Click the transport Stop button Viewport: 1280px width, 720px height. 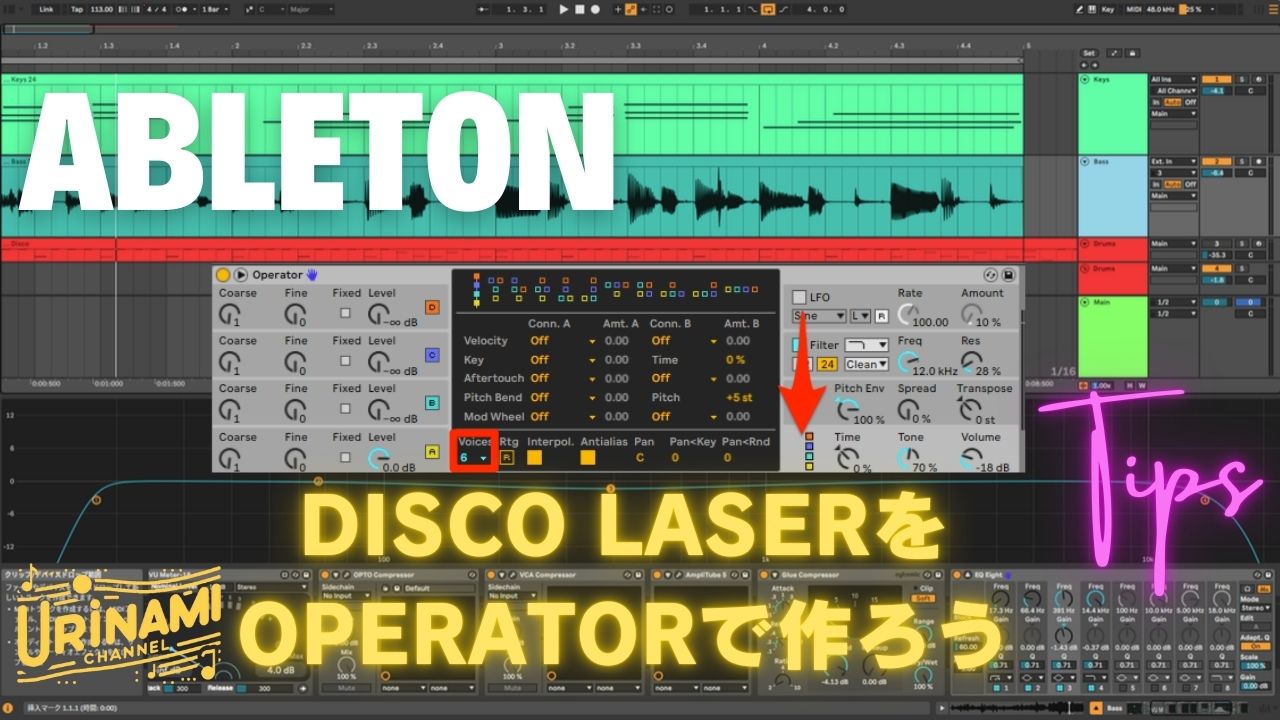pos(580,9)
